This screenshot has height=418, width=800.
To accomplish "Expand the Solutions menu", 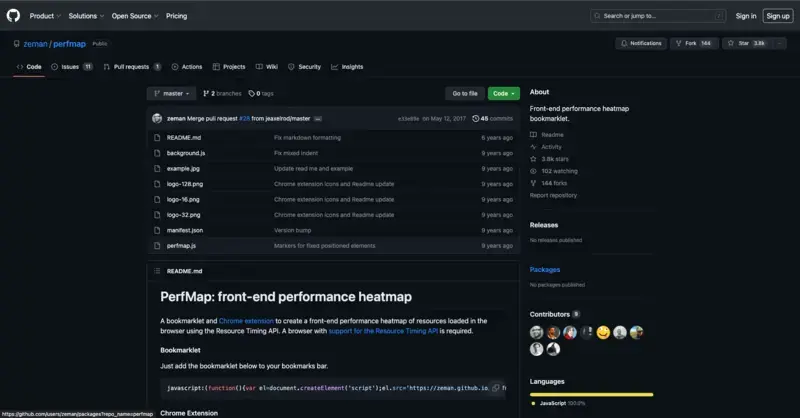I will pyautogui.click(x=86, y=16).
